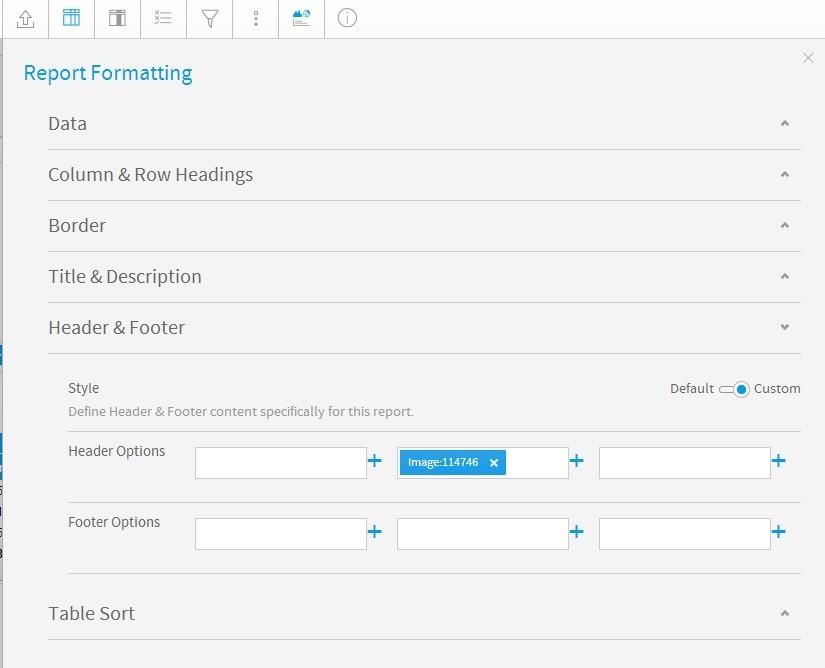Click the plus next to left Header field

click(x=375, y=462)
